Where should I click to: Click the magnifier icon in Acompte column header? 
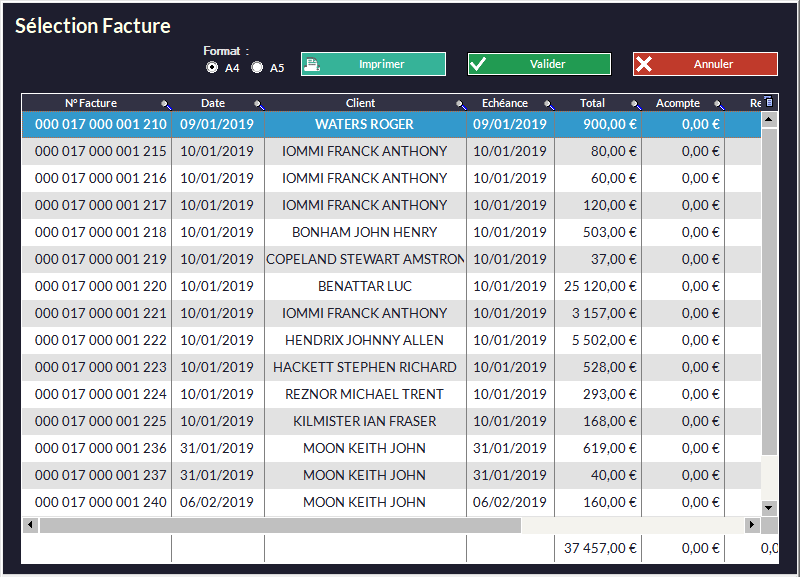click(x=718, y=104)
